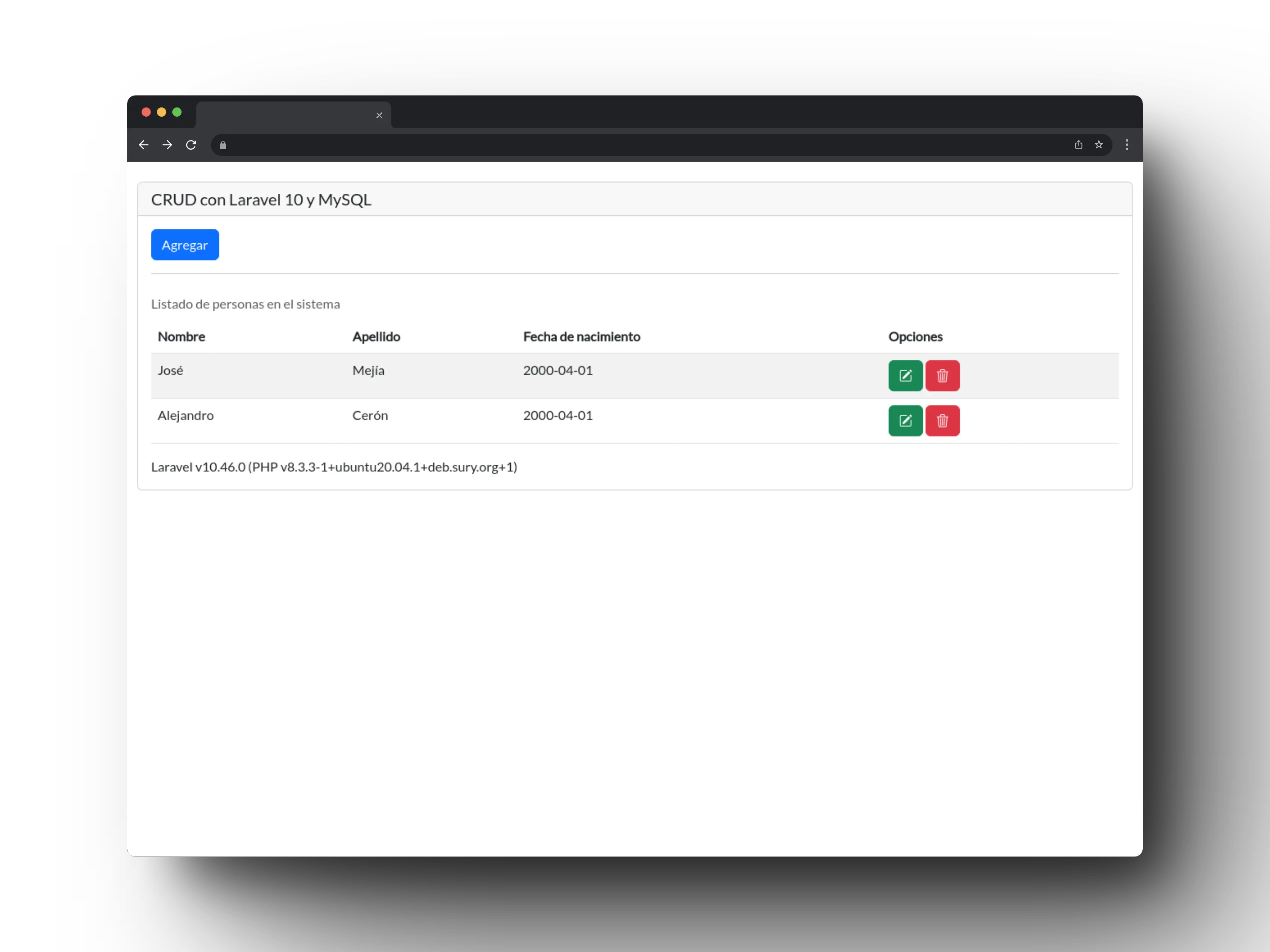
Task: View site lock information
Action: point(223,145)
